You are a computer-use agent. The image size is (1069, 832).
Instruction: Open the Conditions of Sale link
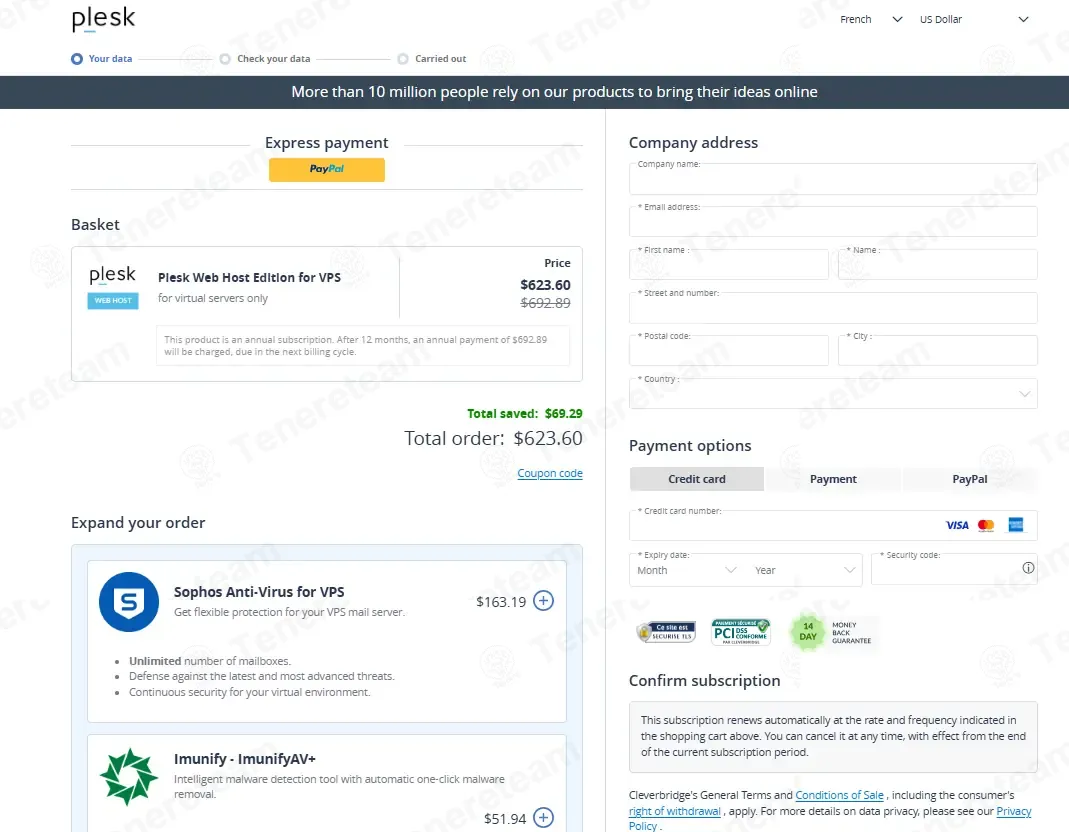(839, 795)
